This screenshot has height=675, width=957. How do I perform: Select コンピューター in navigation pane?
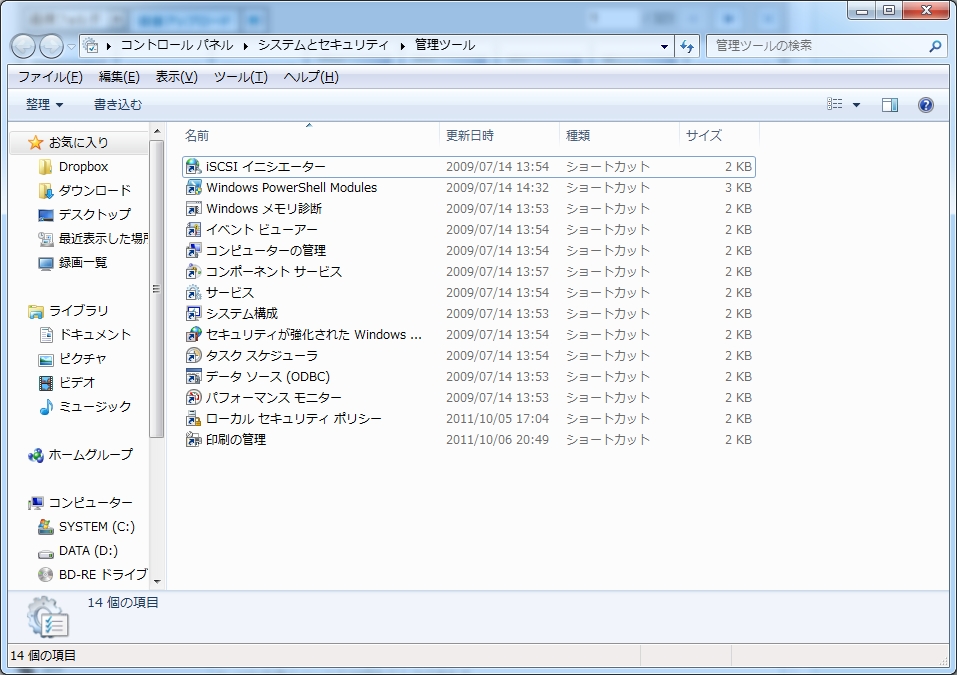pos(80,503)
